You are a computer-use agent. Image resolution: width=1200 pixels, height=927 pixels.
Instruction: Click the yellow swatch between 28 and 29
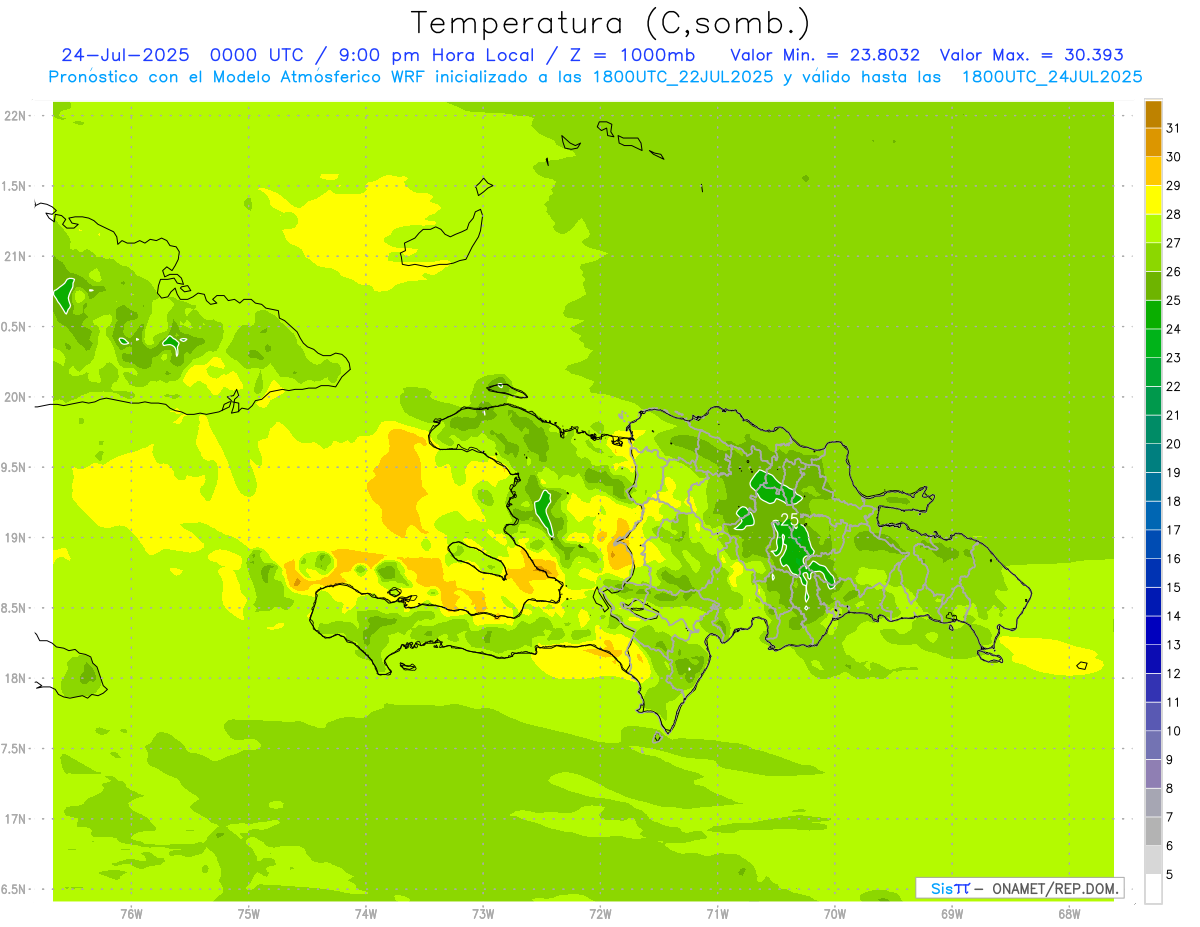click(x=1153, y=200)
